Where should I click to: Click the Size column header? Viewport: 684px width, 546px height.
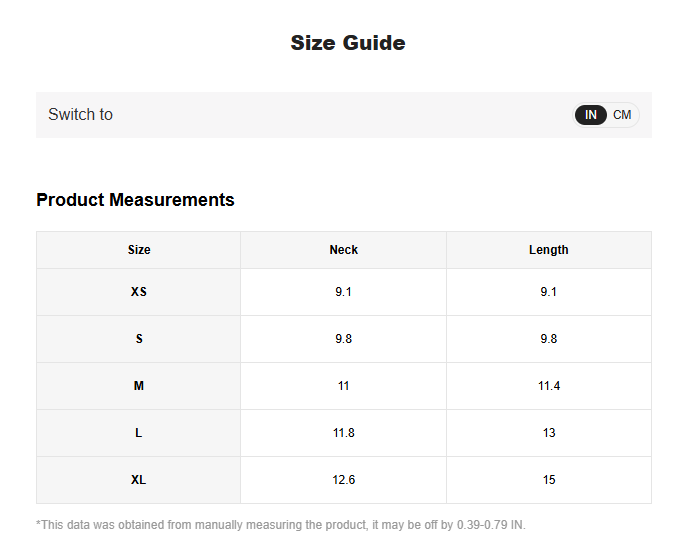tap(139, 250)
